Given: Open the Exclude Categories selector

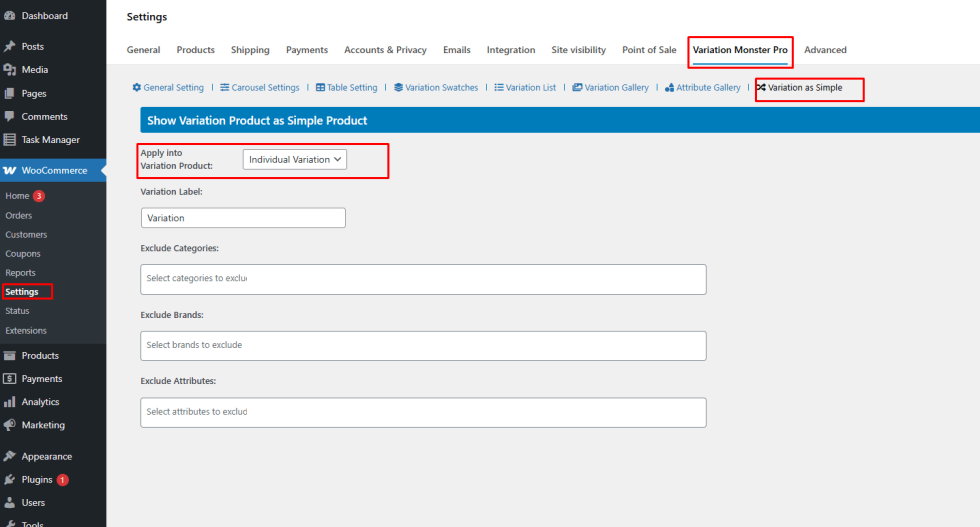Looking at the screenshot, I should click(423, 279).
